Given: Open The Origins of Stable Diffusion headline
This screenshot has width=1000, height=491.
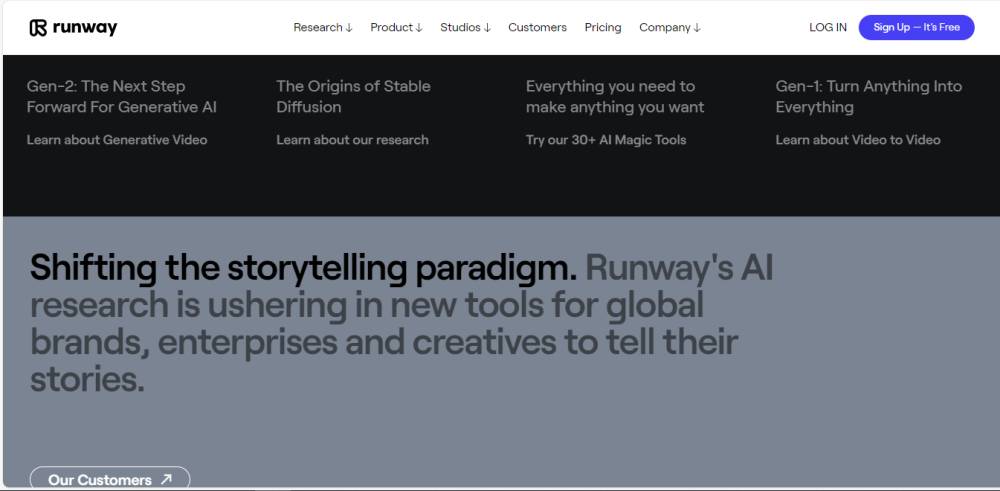Looking at the screenshot, I should click(x=353, y=96).
